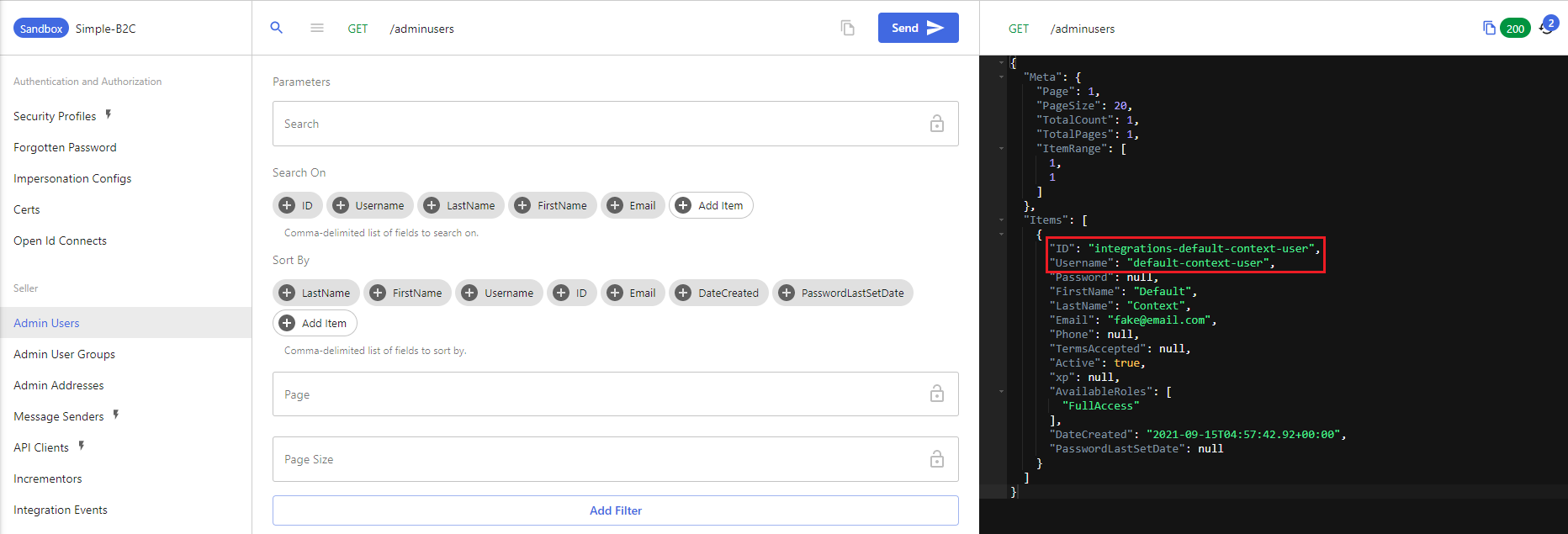
Task: Add Username chip under Sort By
Action: (x=499, y=293)
